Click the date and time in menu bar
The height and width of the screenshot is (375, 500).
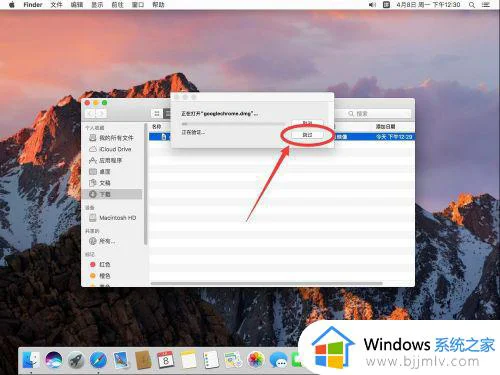[x=428, y=5]
